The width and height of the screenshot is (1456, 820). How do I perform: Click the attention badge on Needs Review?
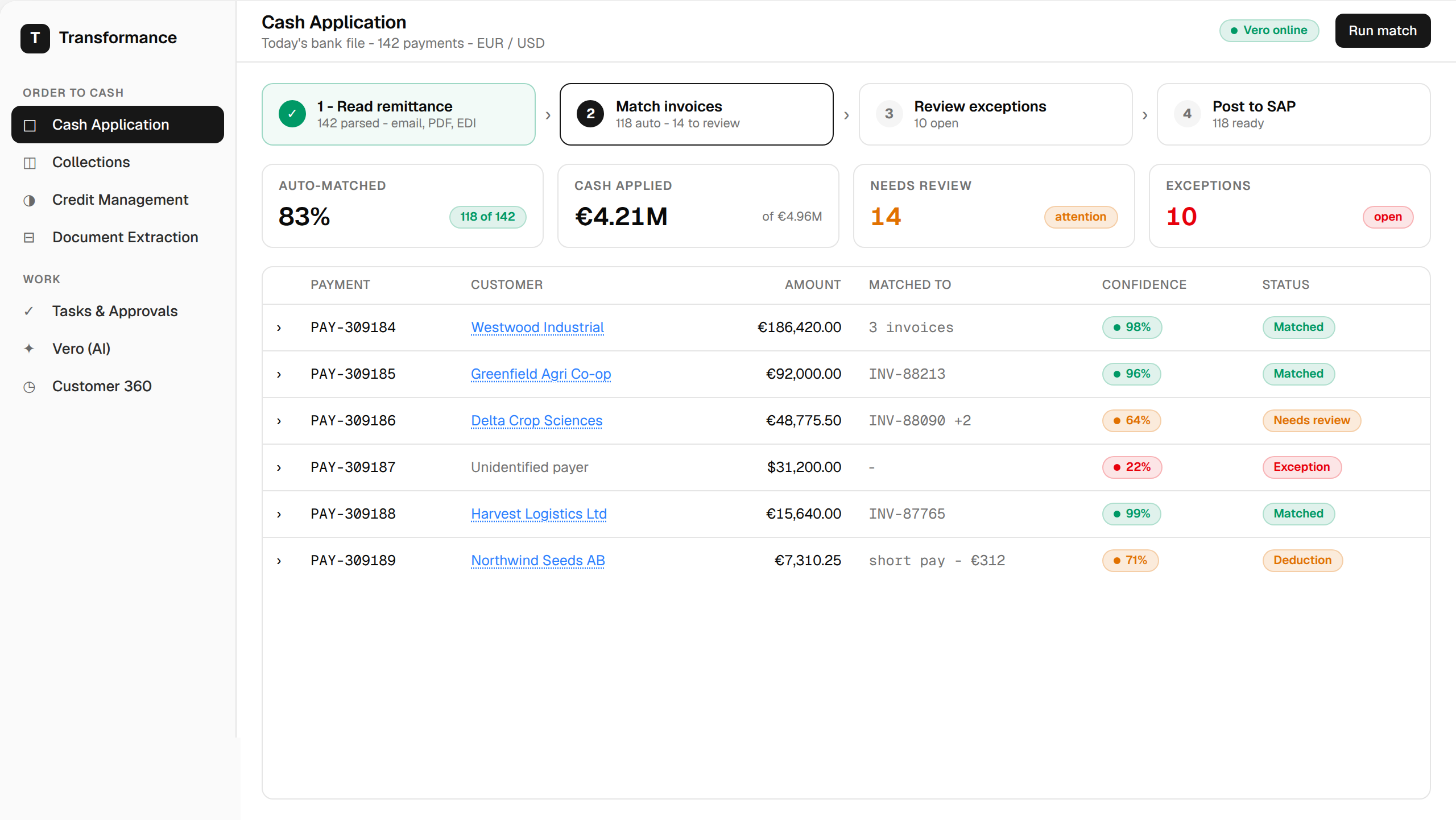(x=1081, y=217)
